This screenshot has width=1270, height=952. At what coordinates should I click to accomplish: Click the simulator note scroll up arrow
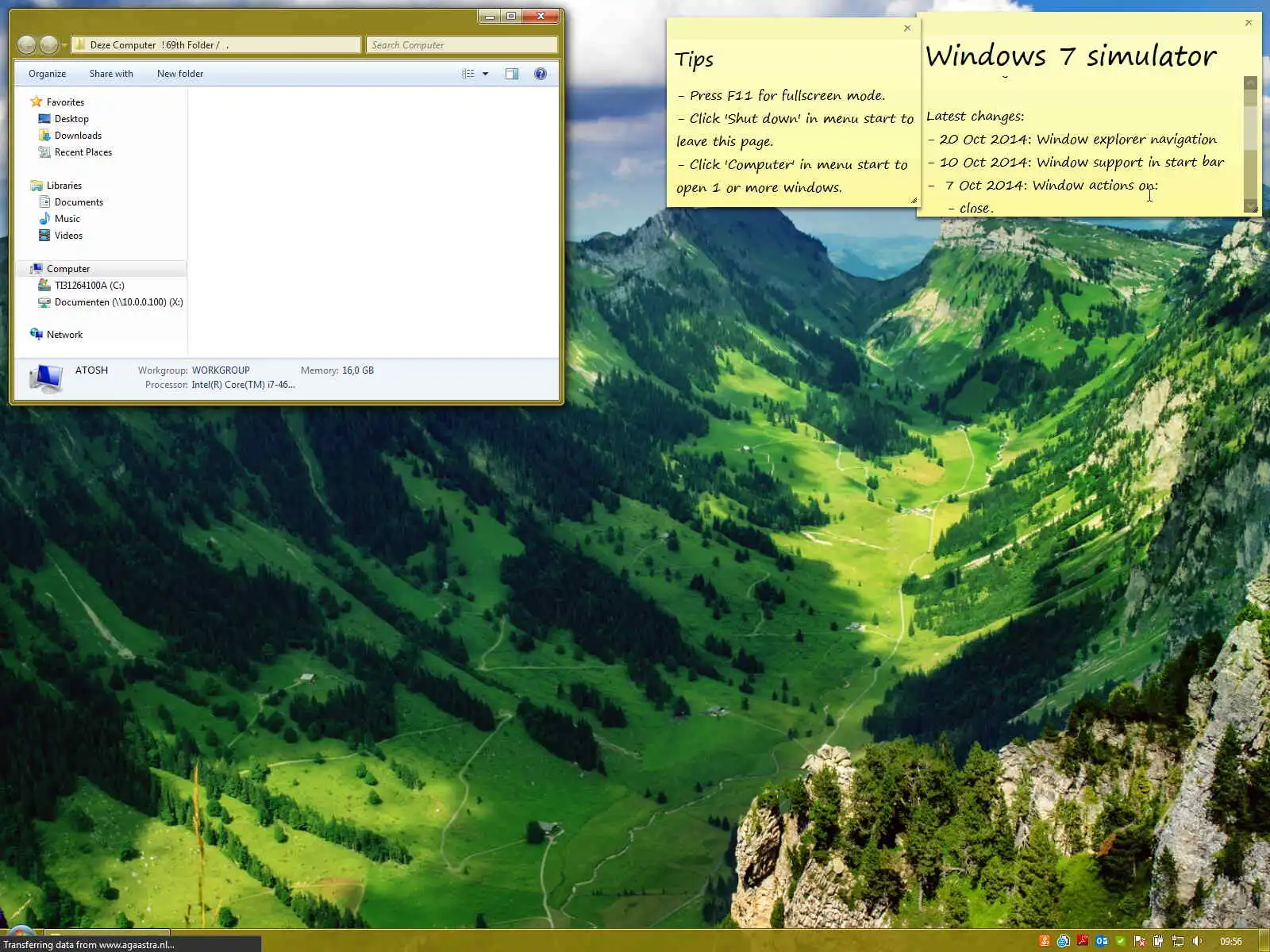pyautogui.click(x=1251, y=83)
